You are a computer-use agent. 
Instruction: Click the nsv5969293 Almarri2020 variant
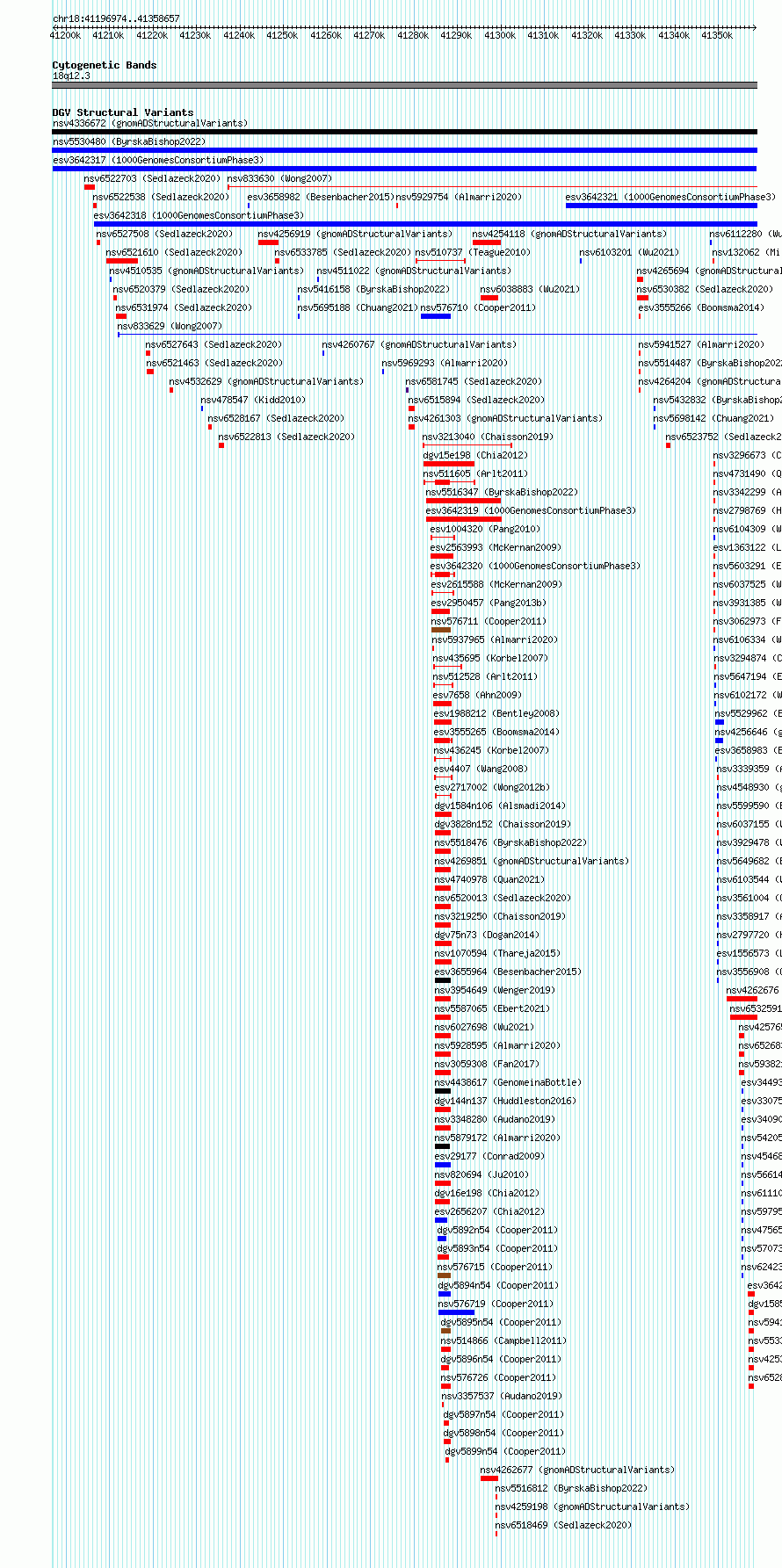pyautogui.click(x=445, y=363)
